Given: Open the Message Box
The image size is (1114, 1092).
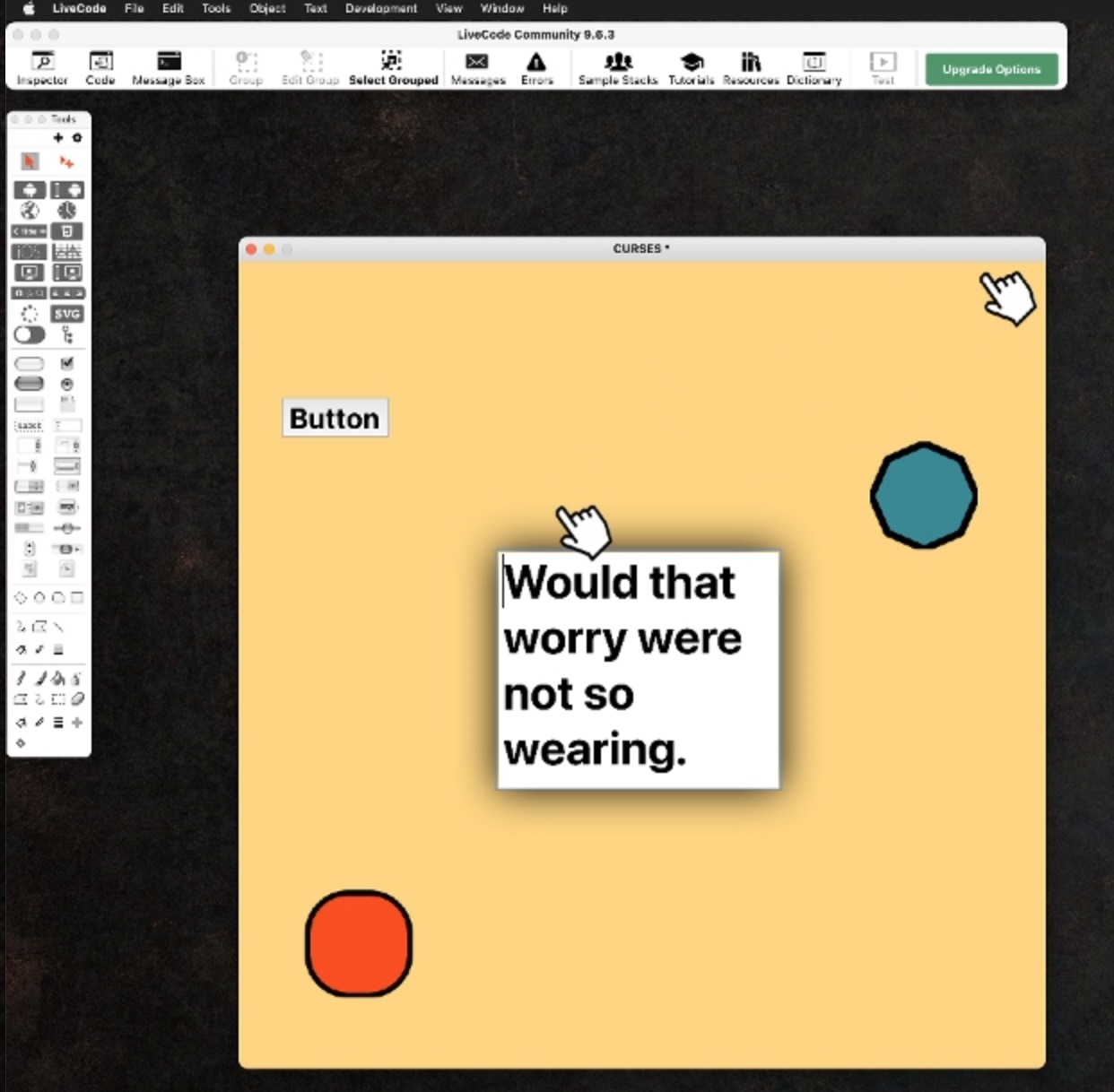Looking at the screenshot, I should click(169, 68).
